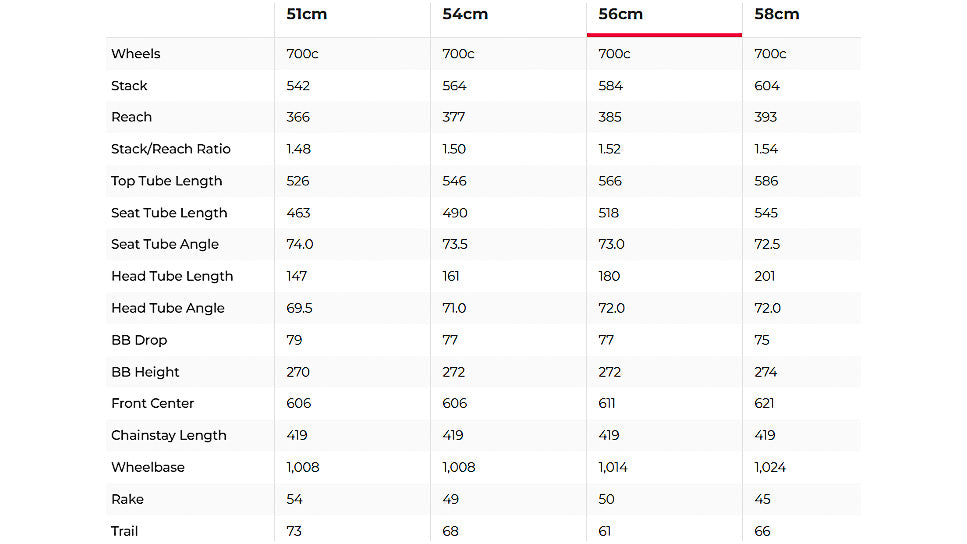Click the Reach row label
The width and height of the screenshot is (967, 544).
(x=131, y=117)
